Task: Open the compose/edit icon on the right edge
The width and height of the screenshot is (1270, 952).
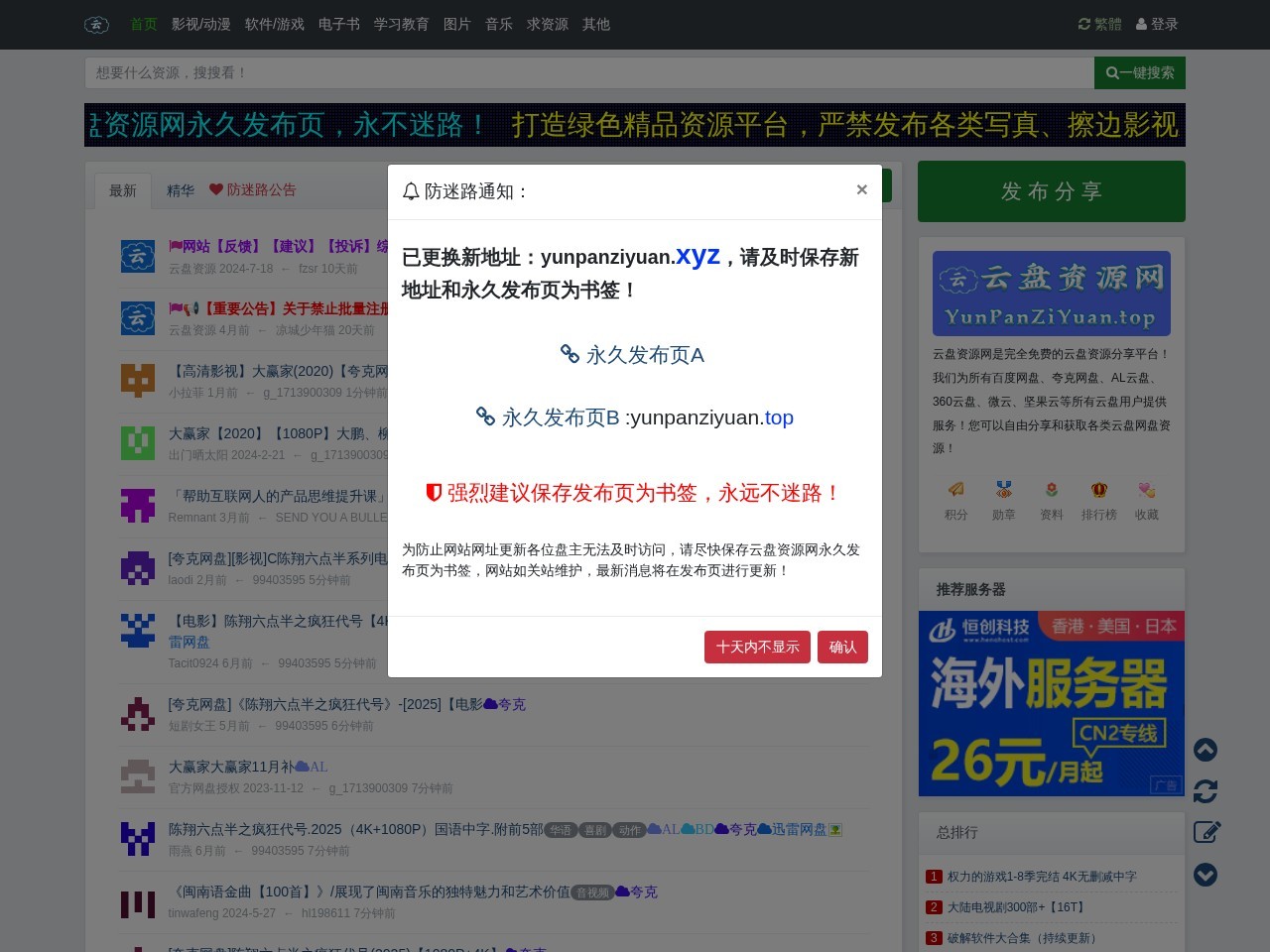Action: (x=1206, y=833)
